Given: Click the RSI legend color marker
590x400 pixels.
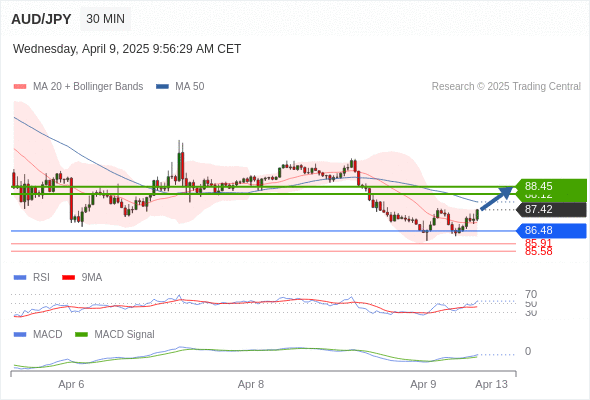Looking at the screenshot, I should [20, 278].
